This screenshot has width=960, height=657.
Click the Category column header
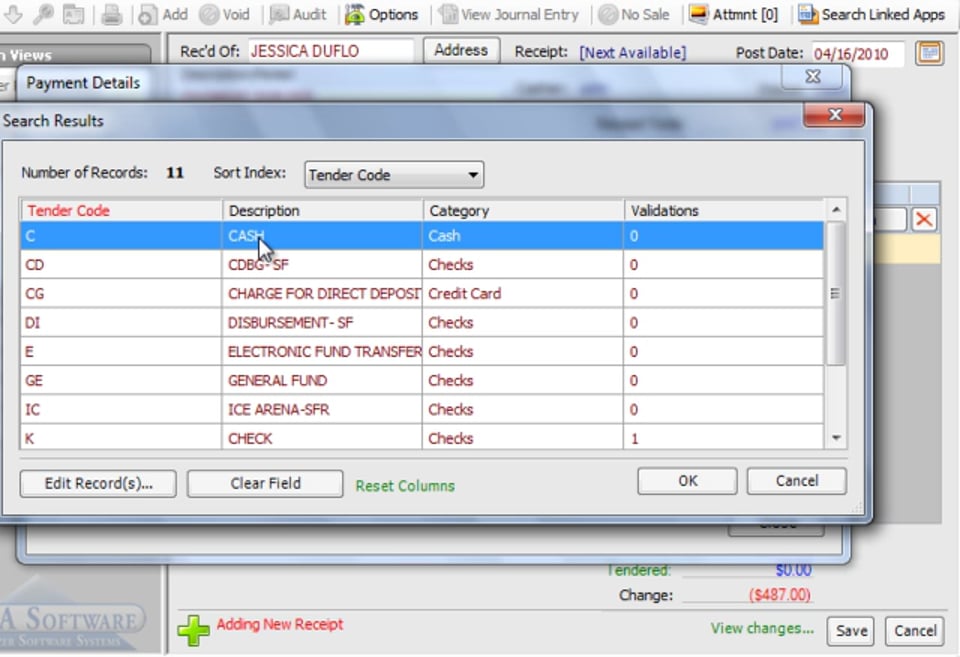pos(523,211)
